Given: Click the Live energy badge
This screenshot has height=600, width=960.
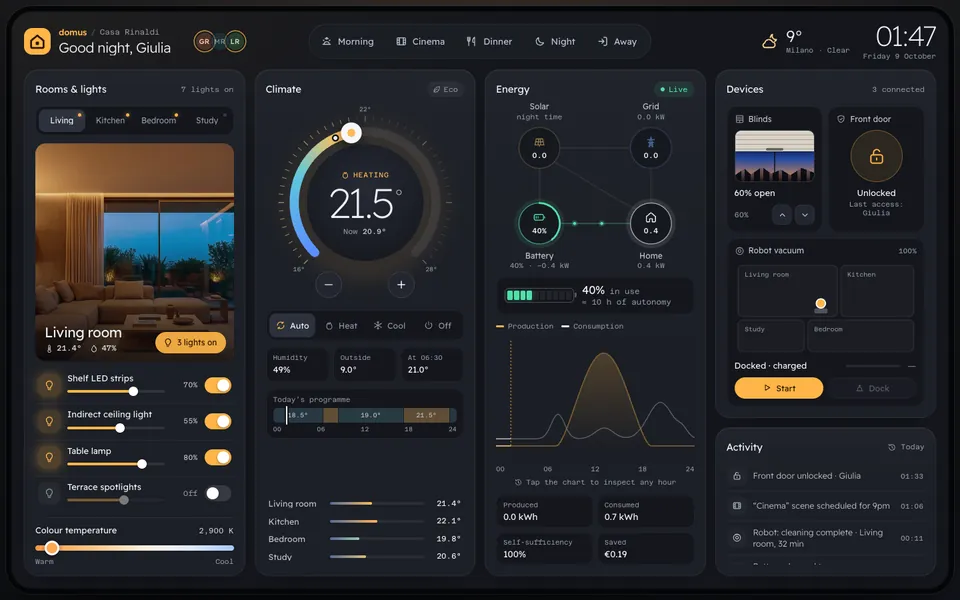Looking at the screenshot, I should coord(673,89).
